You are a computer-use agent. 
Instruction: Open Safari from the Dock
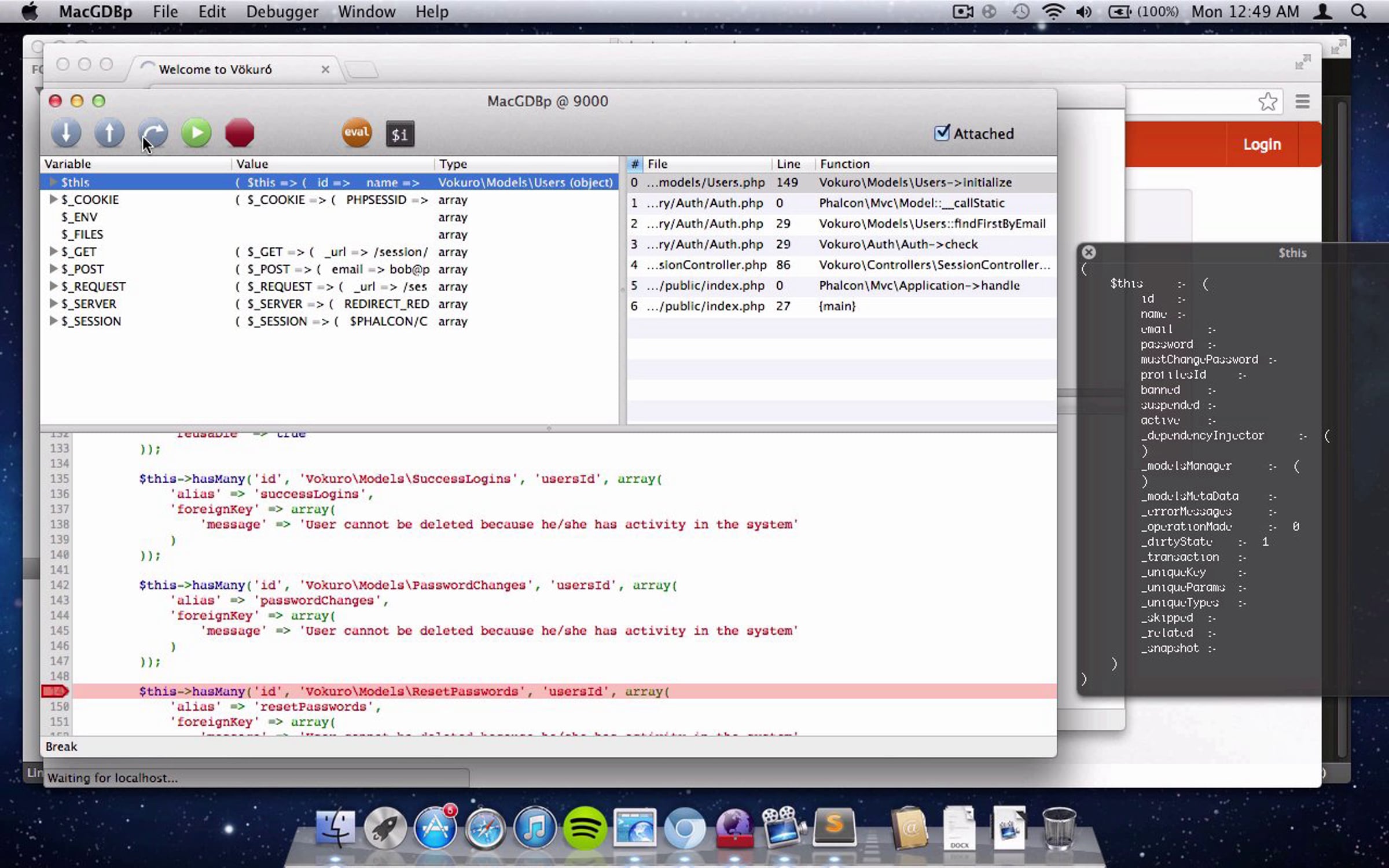(x=485, y=828)
